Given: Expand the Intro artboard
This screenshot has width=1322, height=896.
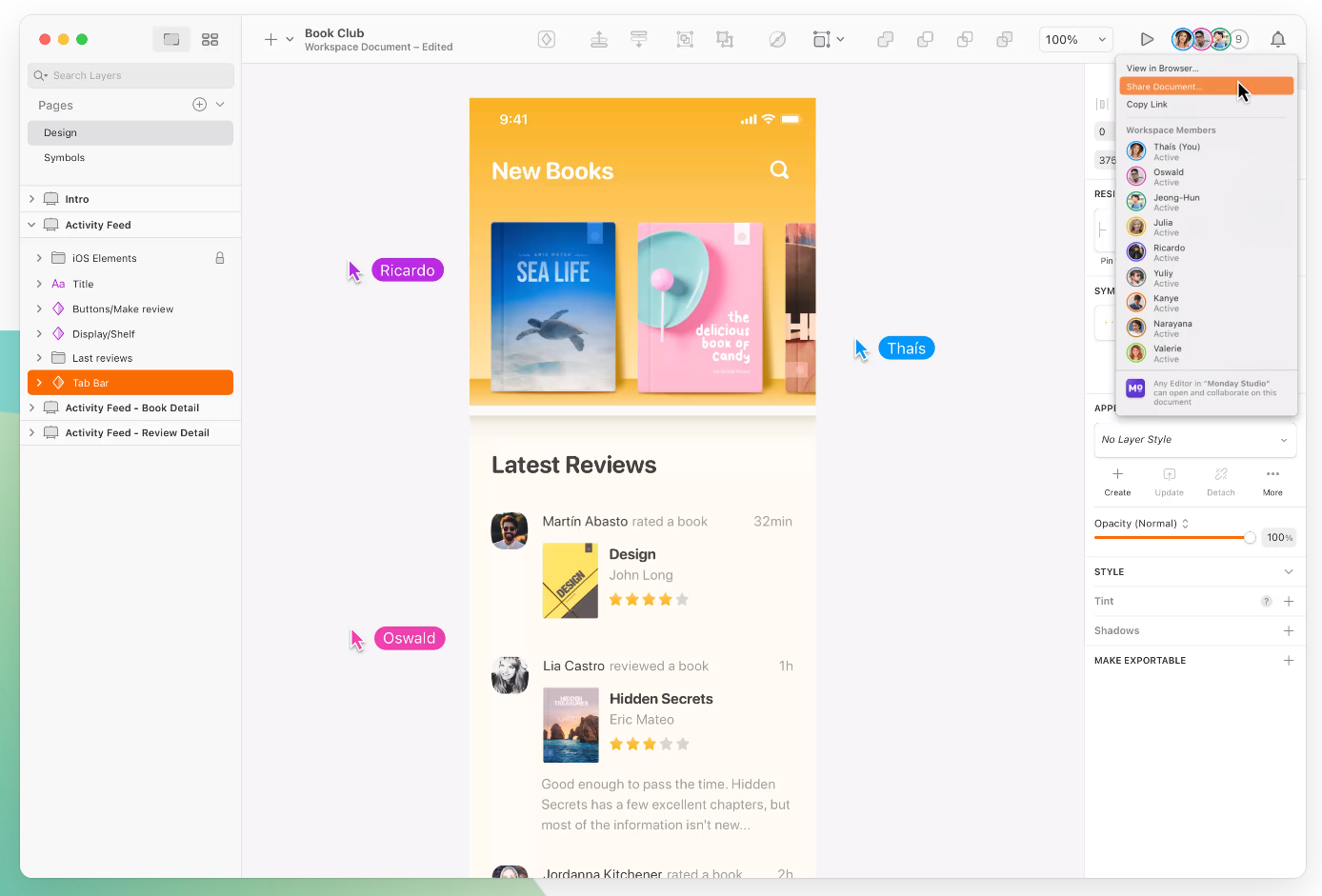Looking at the screenshot, I should tap(31, 199).
